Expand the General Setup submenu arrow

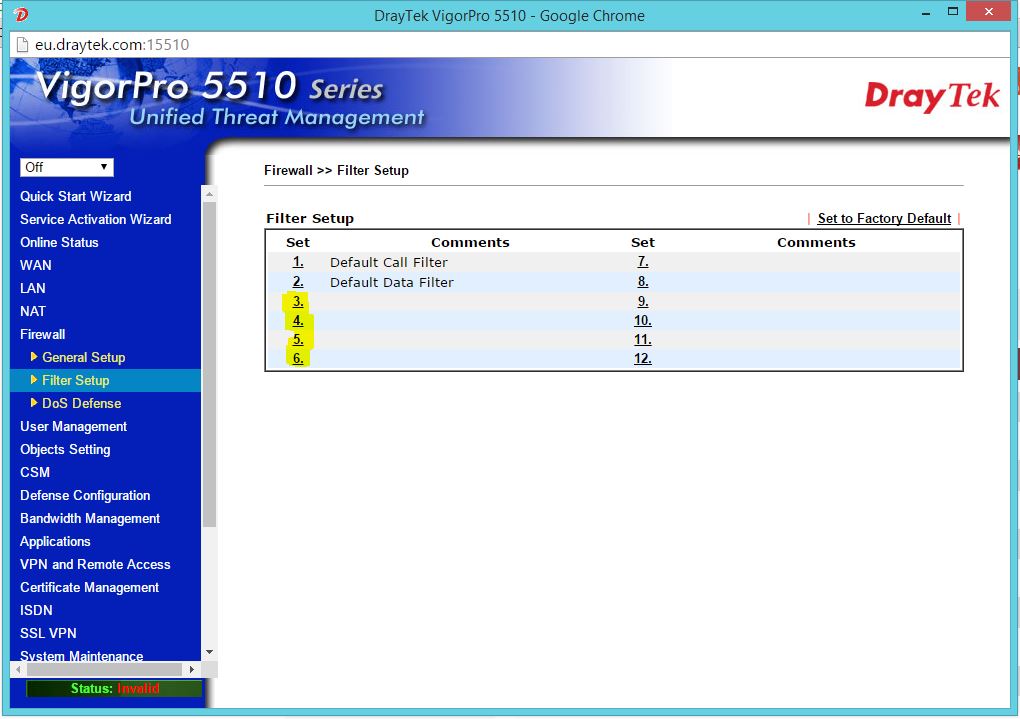click(34, 357)
